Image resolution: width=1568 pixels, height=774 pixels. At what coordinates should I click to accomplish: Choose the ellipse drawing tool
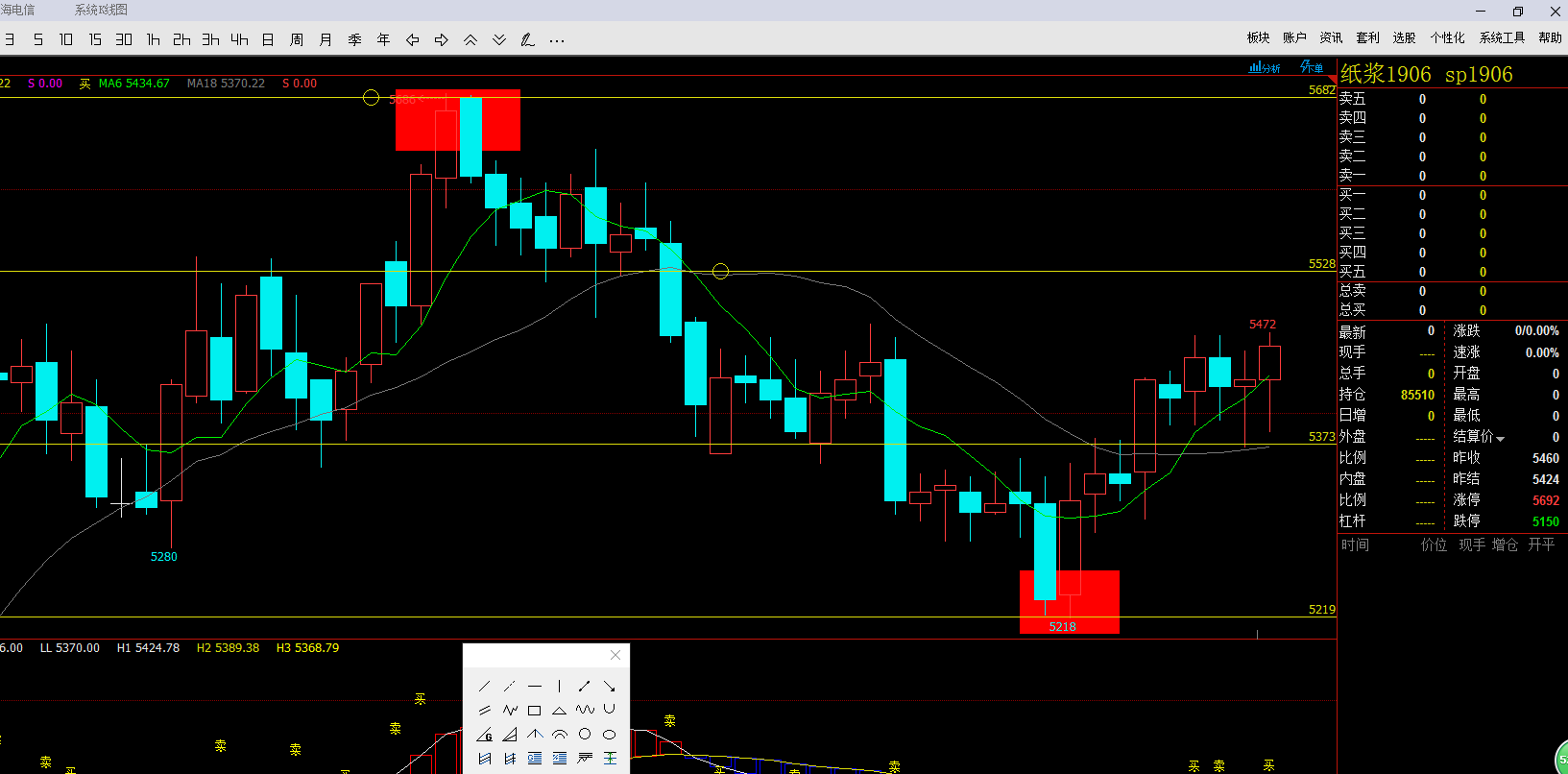click(x=610, y=735)
